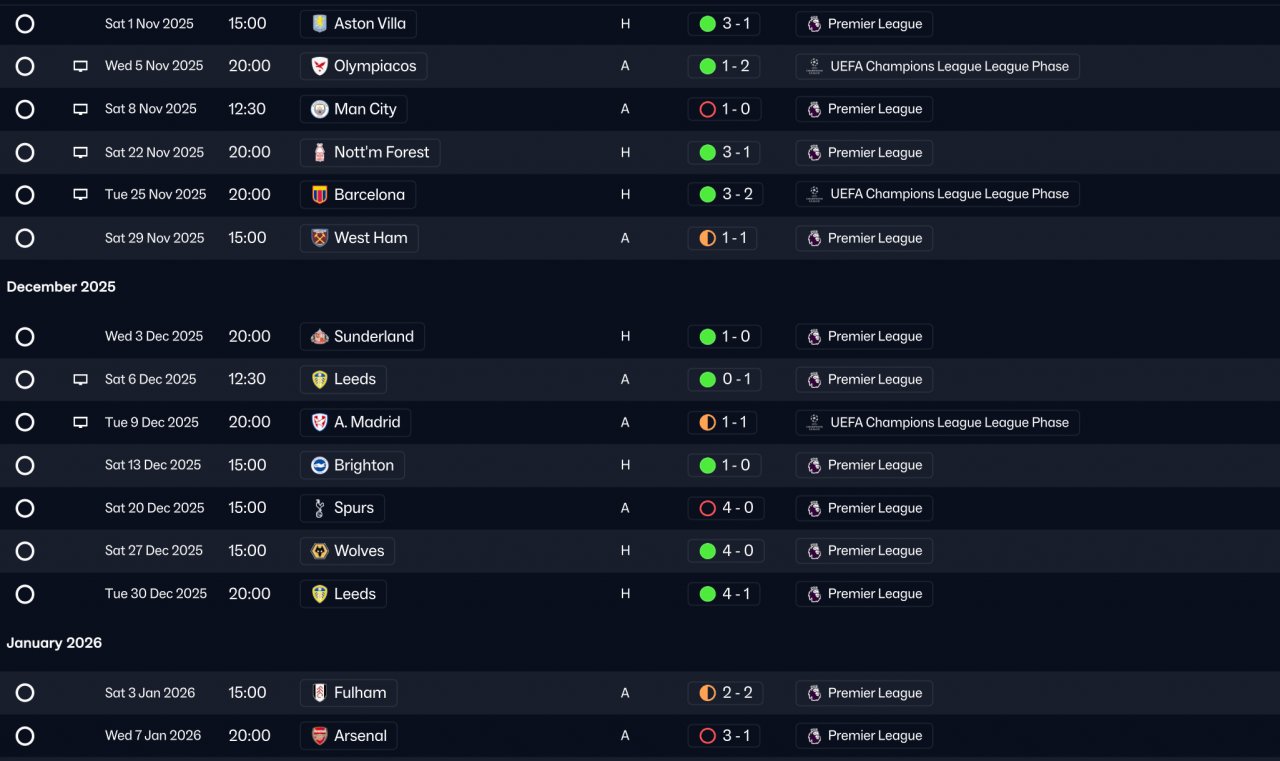Click the January 2026 month header
1280x761 pixels.
tap(54, 643)
